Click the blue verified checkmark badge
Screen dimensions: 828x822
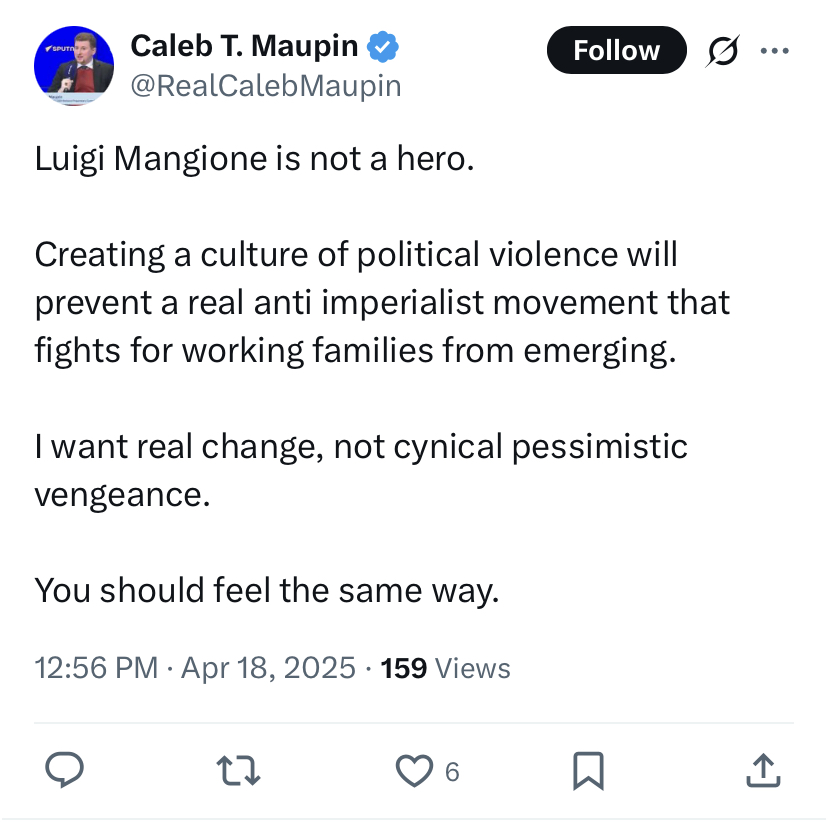pos(383,48)
